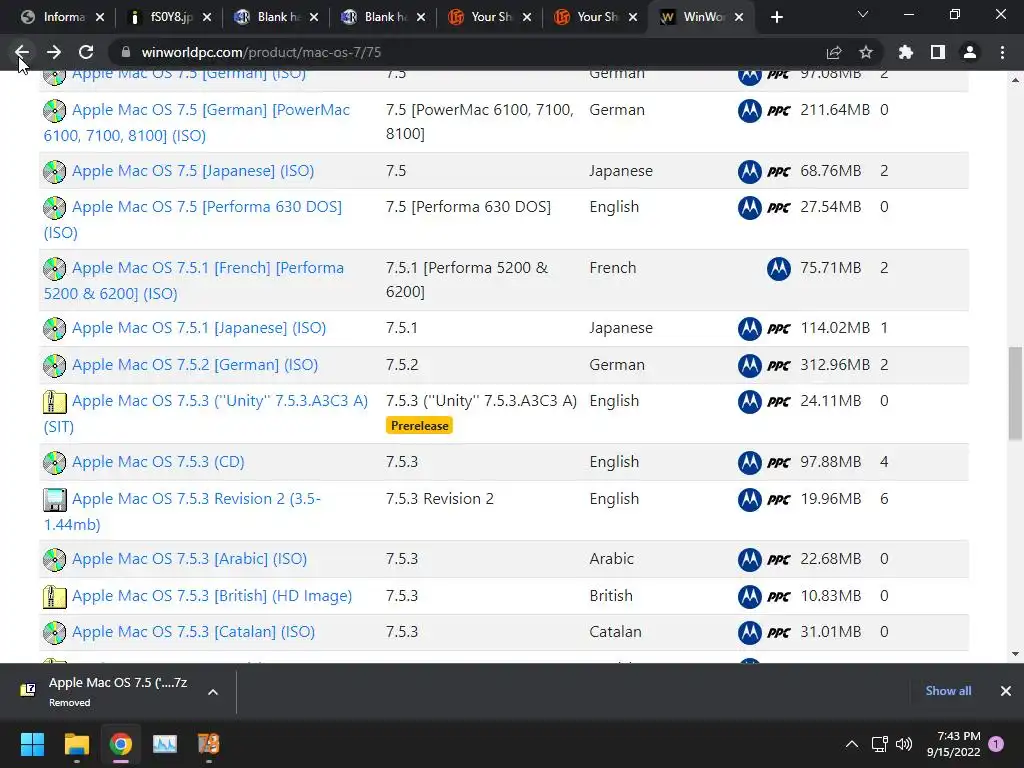Open Apple Mac OS 7.5.3 [Arabic] (ISO) link
1024x768 pixels.
[x=189, y=559]
